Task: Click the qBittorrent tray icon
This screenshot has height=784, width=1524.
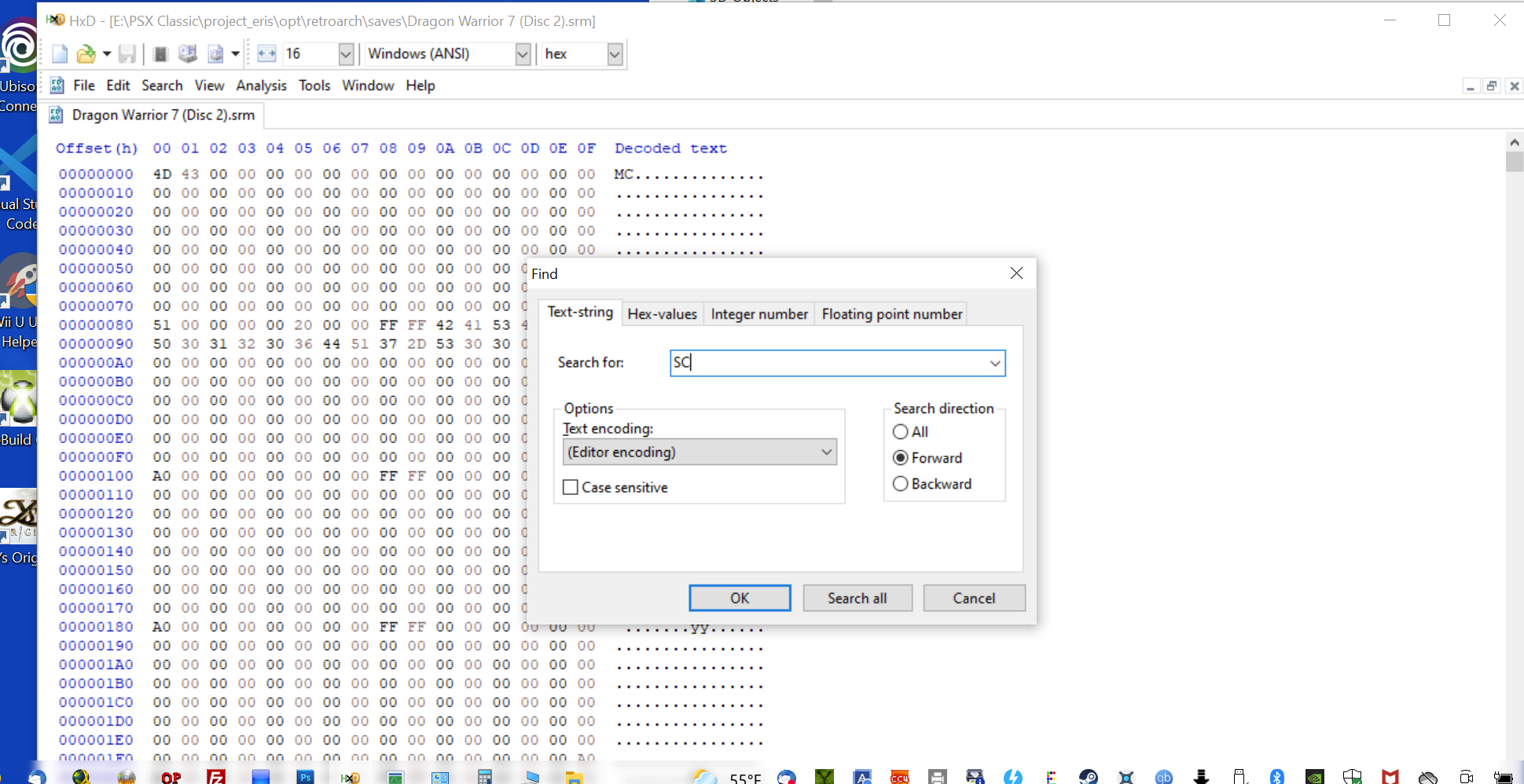Action: click(x=1164, y=777)
